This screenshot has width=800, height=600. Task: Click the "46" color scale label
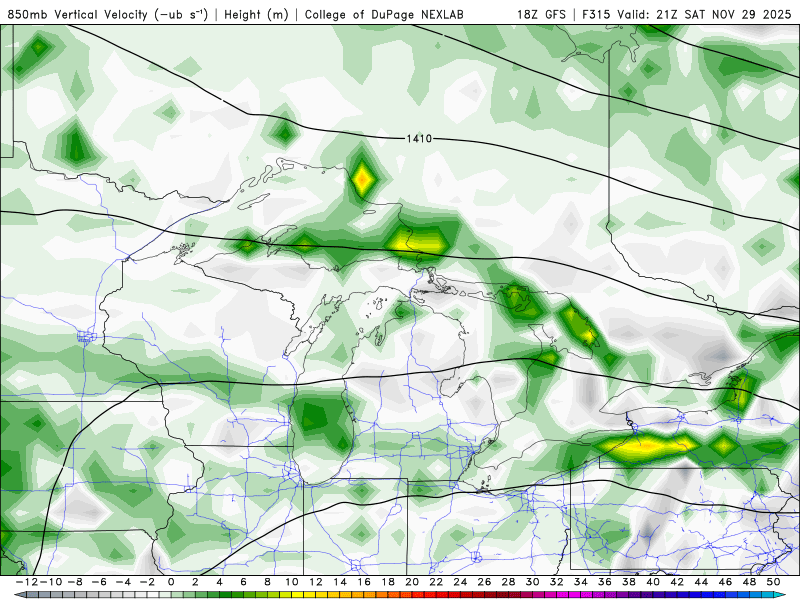(x=726, y=582)
